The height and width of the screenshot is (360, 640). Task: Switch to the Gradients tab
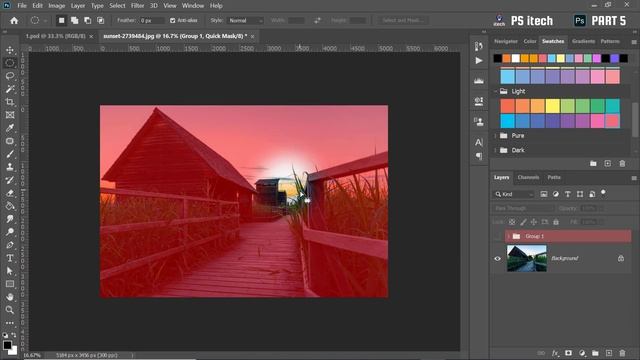tap(583, 41)
